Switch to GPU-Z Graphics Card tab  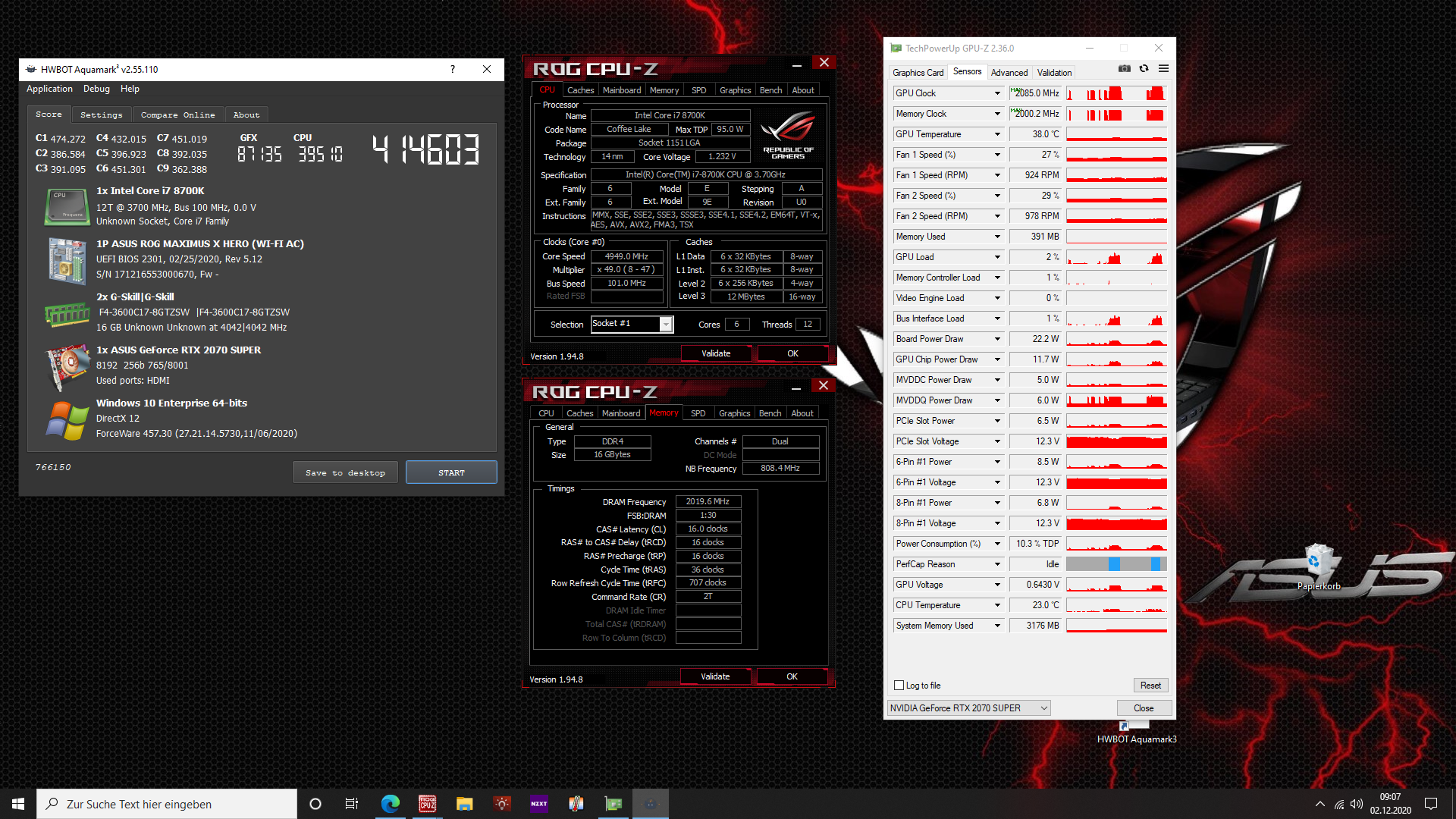[x=918, y=73]
